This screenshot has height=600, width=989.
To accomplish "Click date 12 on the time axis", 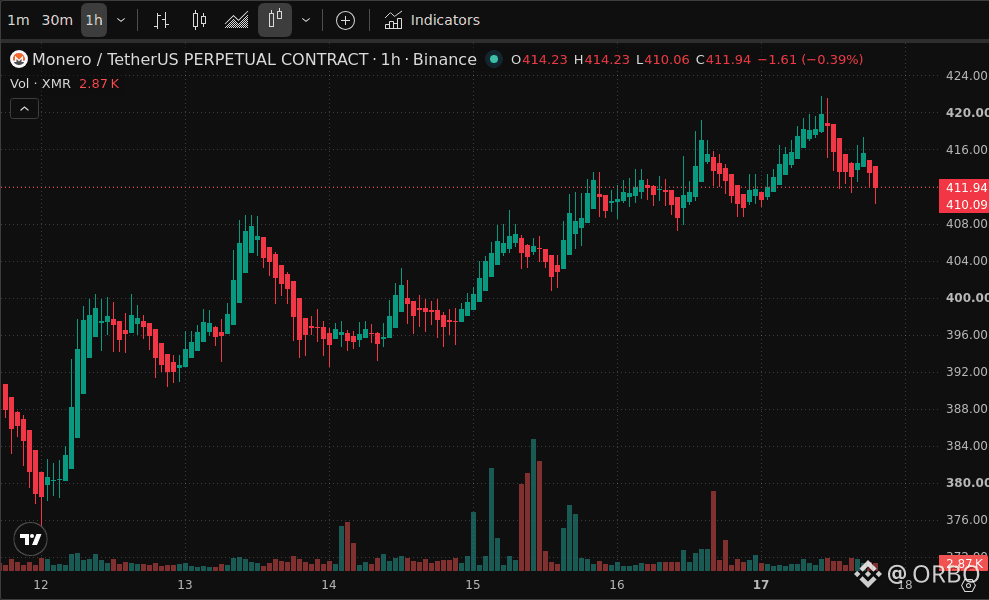I will point(41,585).
